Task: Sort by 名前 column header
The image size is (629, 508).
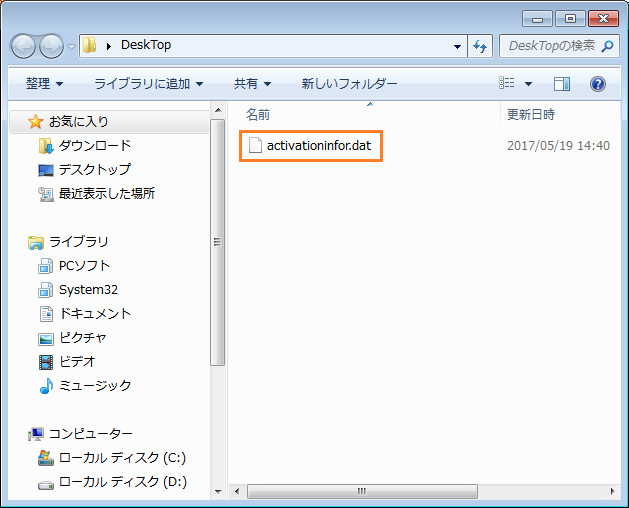Action: click(259, 115)
